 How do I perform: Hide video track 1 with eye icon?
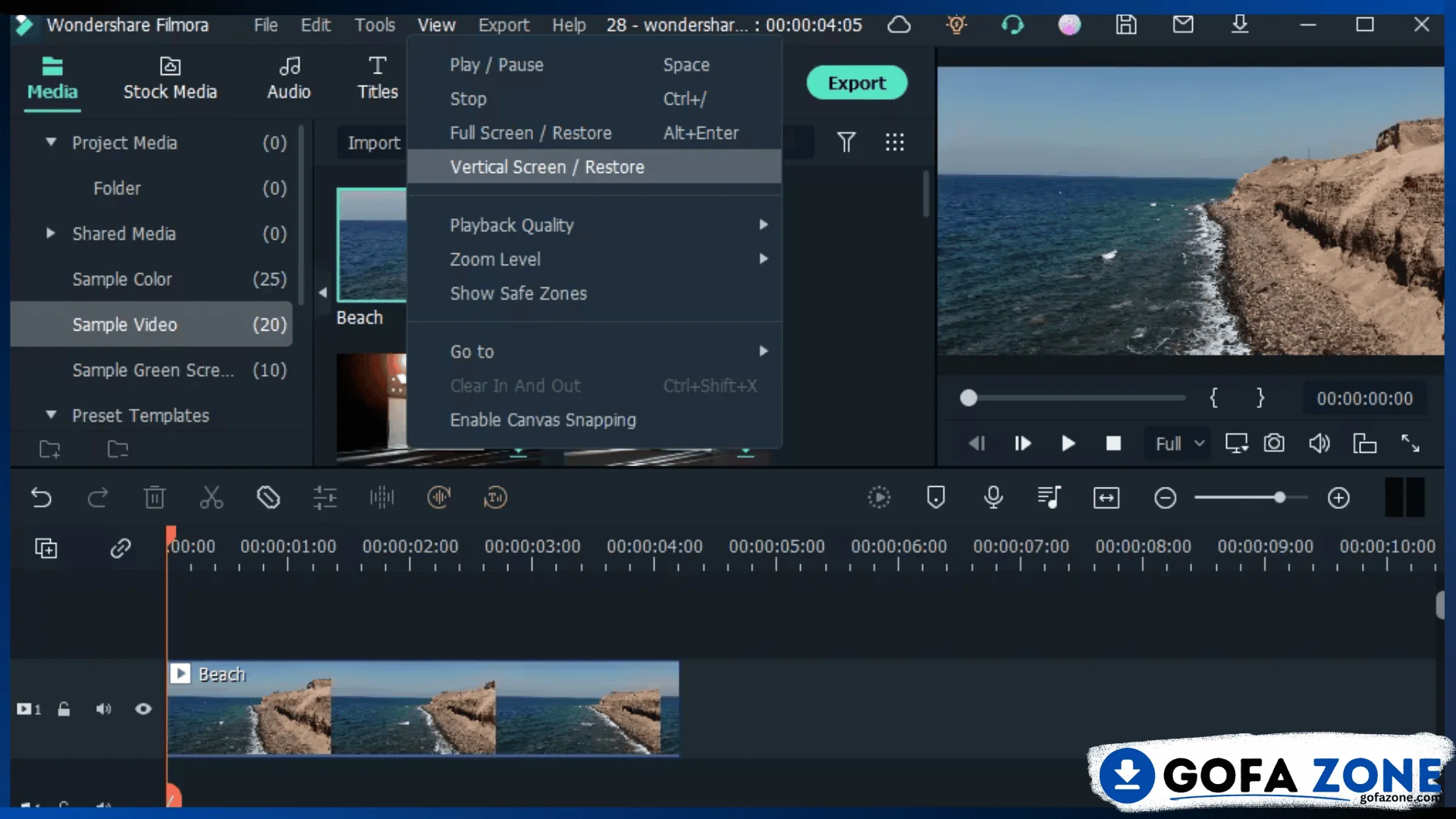(x=143, y=709)
